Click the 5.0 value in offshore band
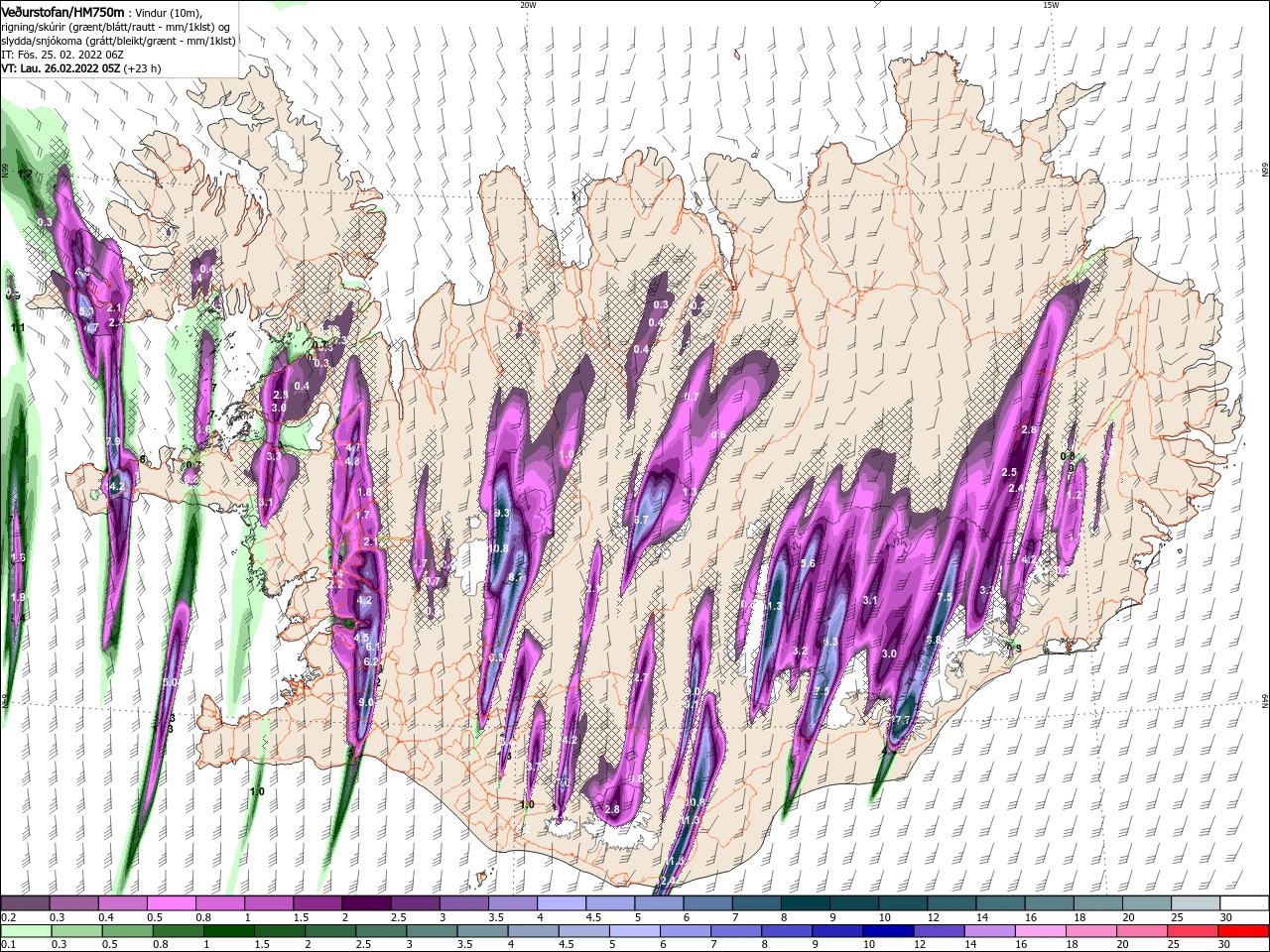Image resolution: width=1270 pixels, height=952 pixels. [170, 682]
